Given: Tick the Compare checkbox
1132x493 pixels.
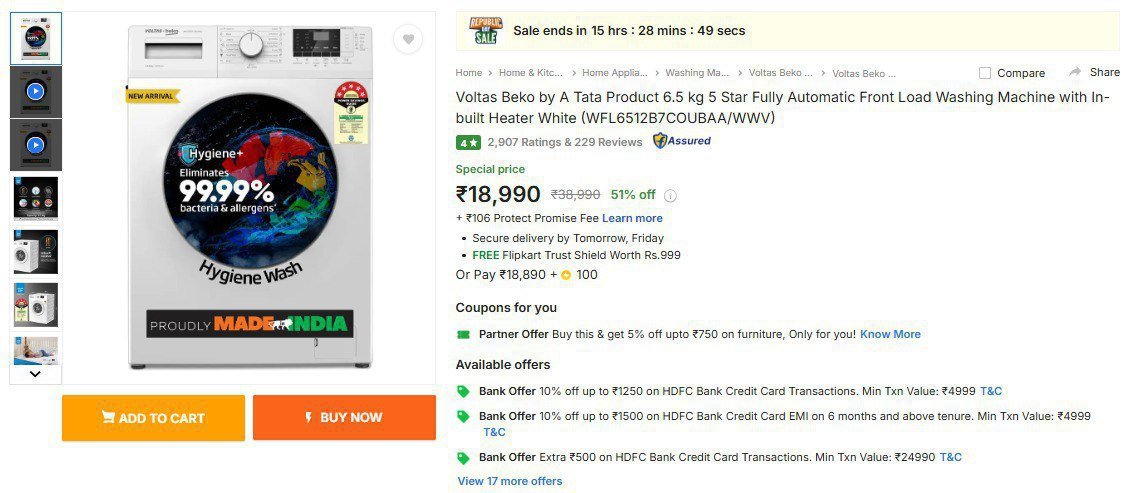Looking at the screenshot, I should [x=985, y=73].
